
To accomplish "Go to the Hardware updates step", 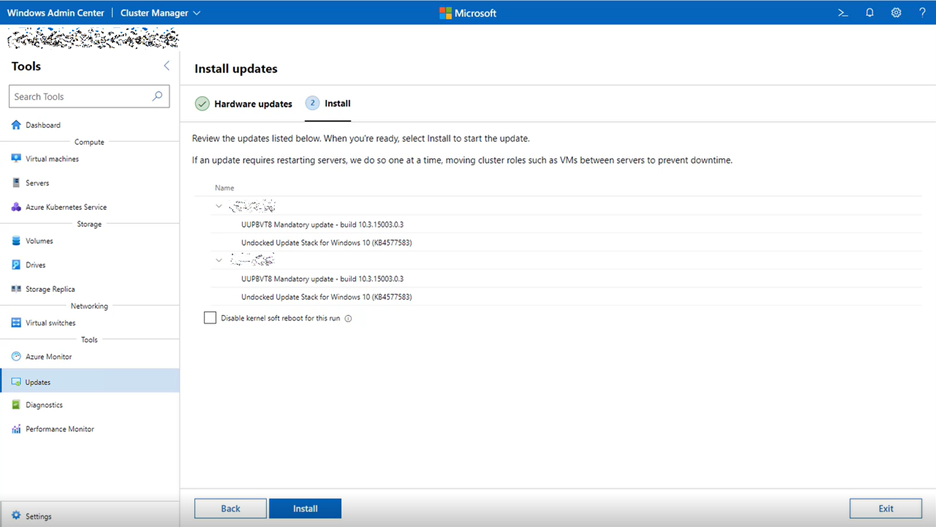I will point(244,103).
